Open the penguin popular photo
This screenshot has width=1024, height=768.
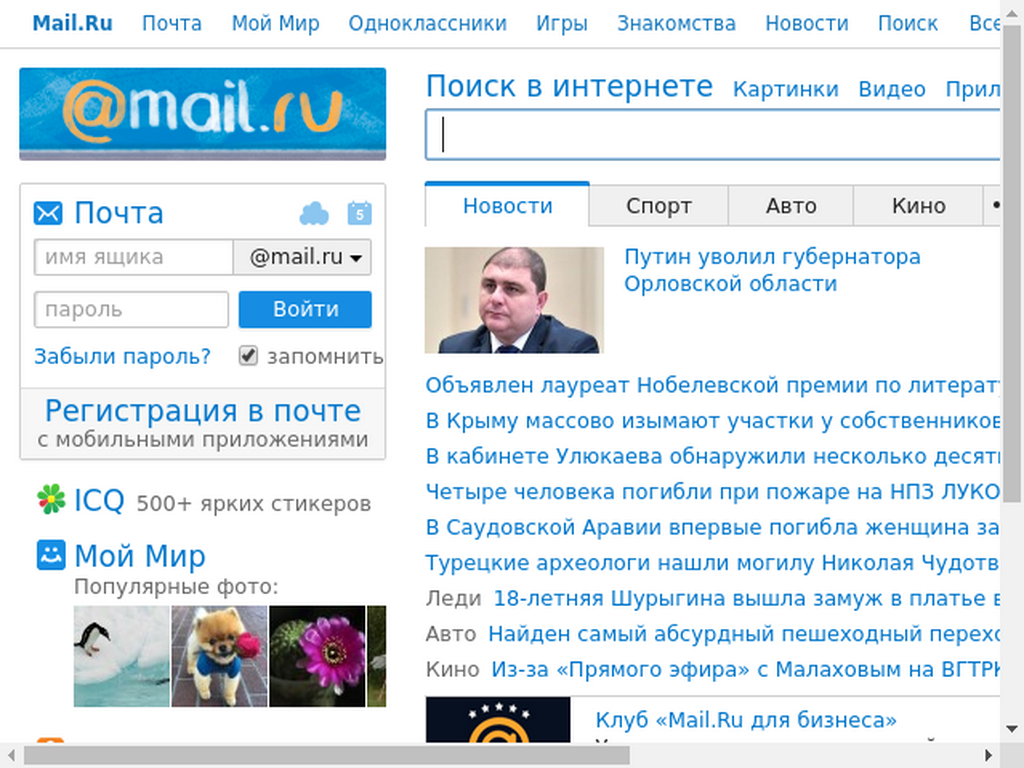[121, 656]
